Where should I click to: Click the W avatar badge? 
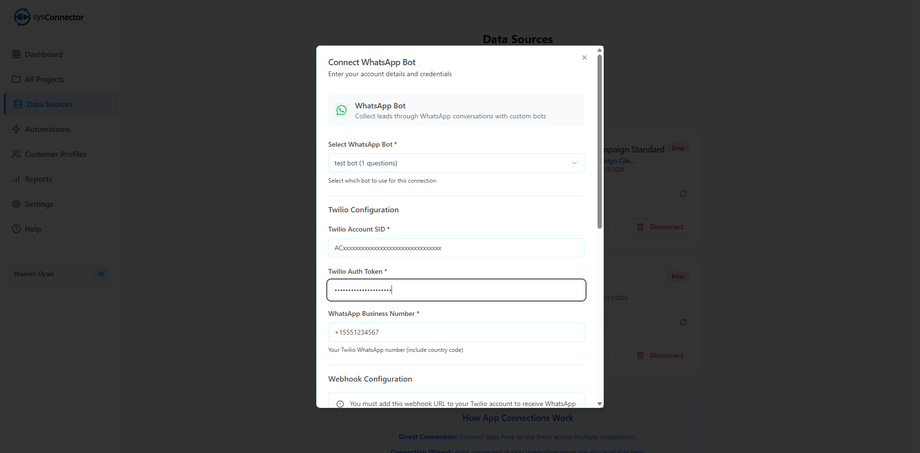(x=101, y=274)
